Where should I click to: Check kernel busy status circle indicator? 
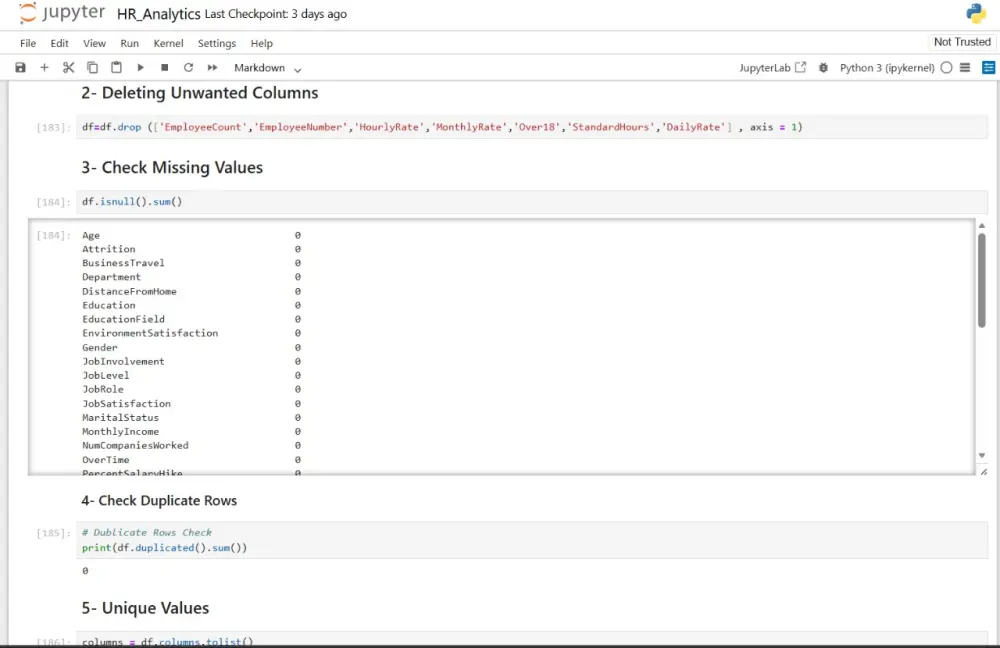point(946,67)
